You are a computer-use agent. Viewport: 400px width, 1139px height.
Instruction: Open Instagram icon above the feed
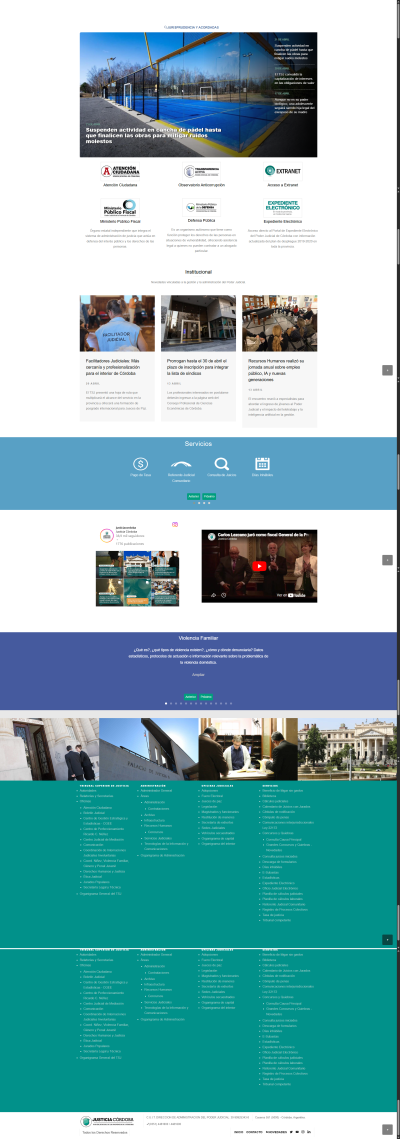174,524
